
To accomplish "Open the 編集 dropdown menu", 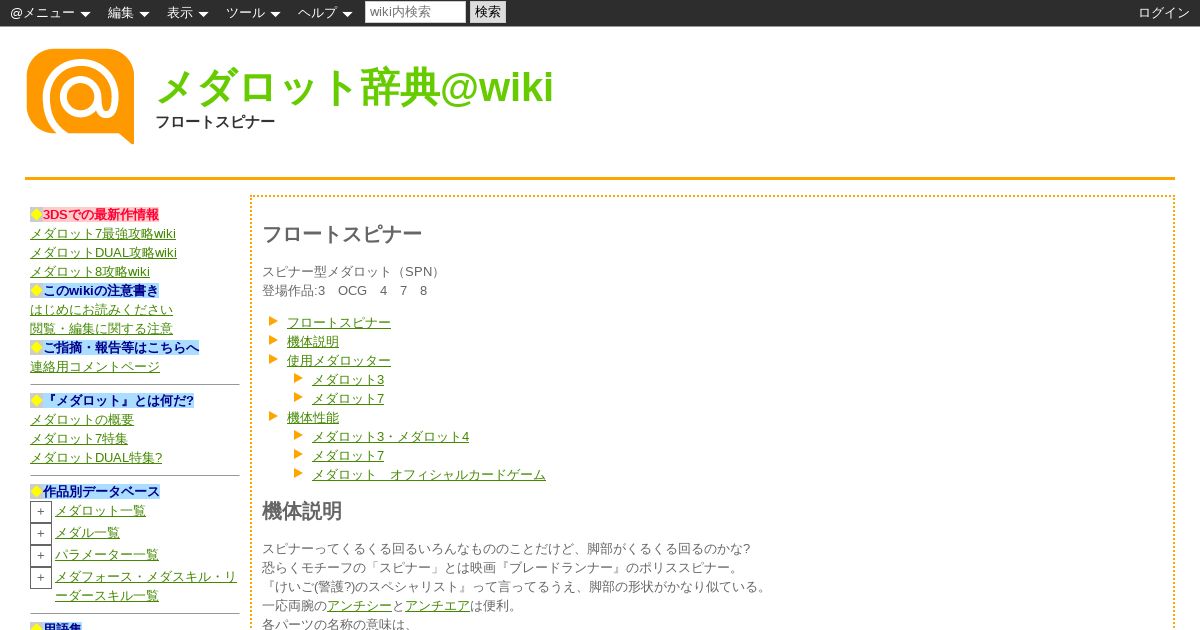I will [x=128, y=13].
